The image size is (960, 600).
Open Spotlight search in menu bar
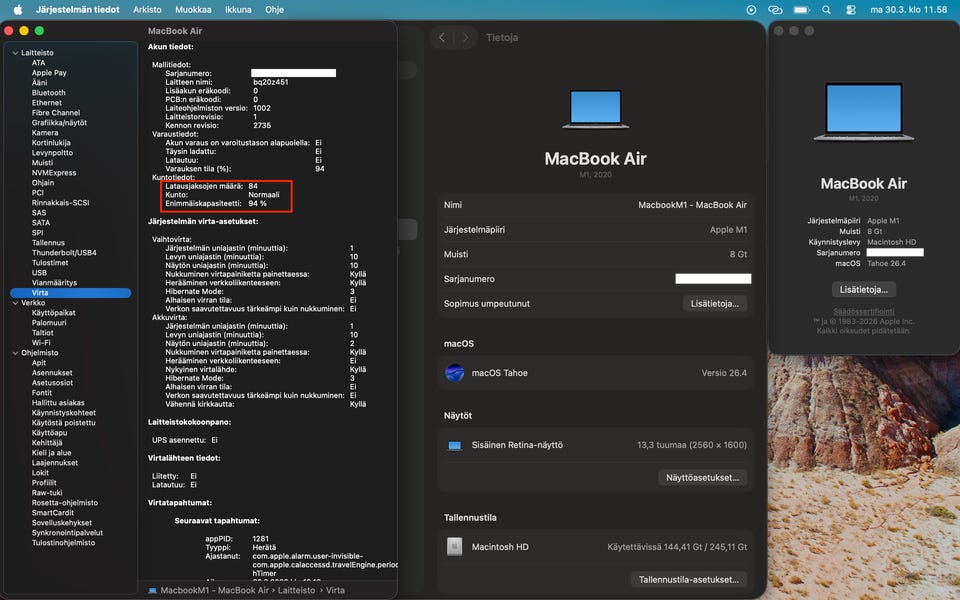[827, 10]
